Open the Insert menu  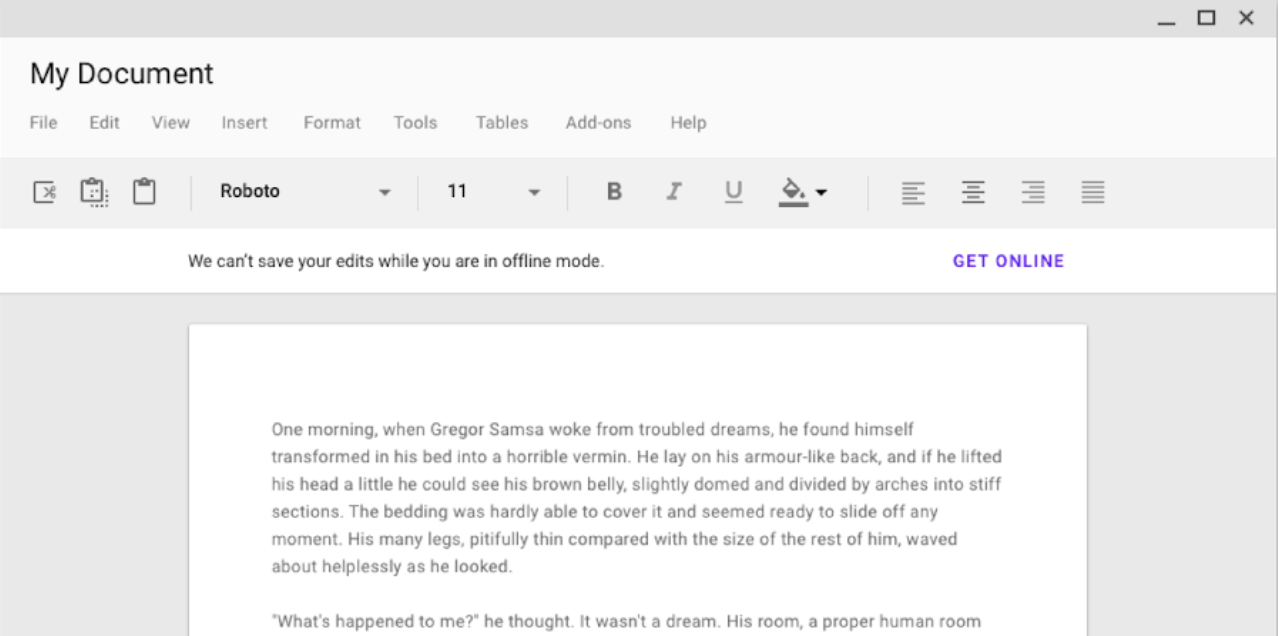(x=245, y=123)
